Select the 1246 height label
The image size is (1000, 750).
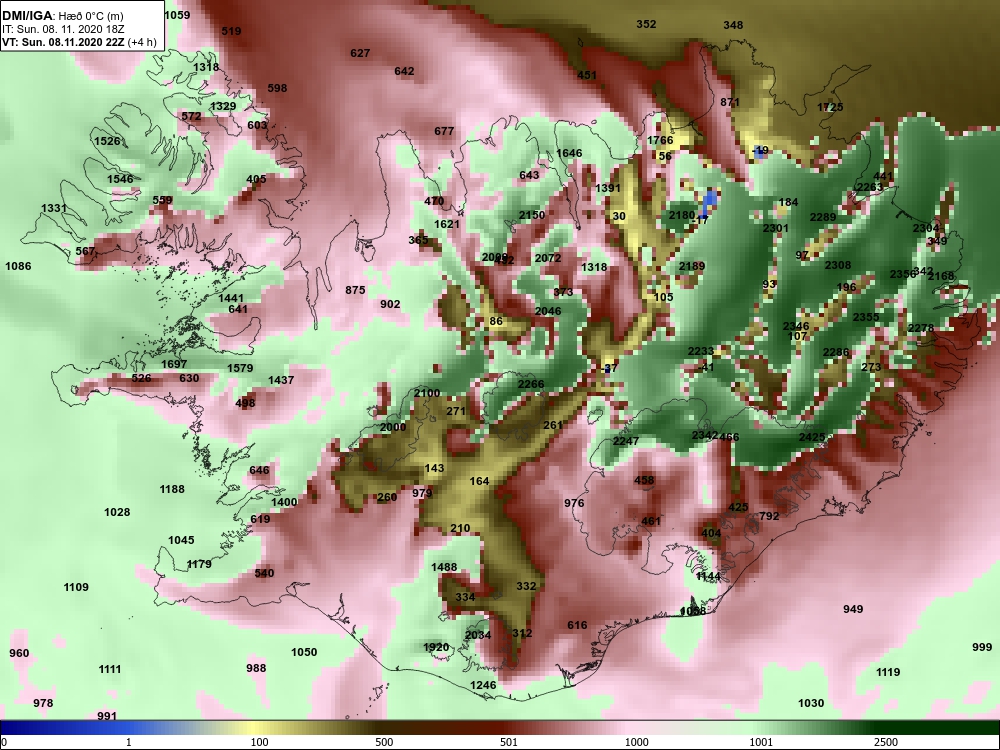click(483, 685)
